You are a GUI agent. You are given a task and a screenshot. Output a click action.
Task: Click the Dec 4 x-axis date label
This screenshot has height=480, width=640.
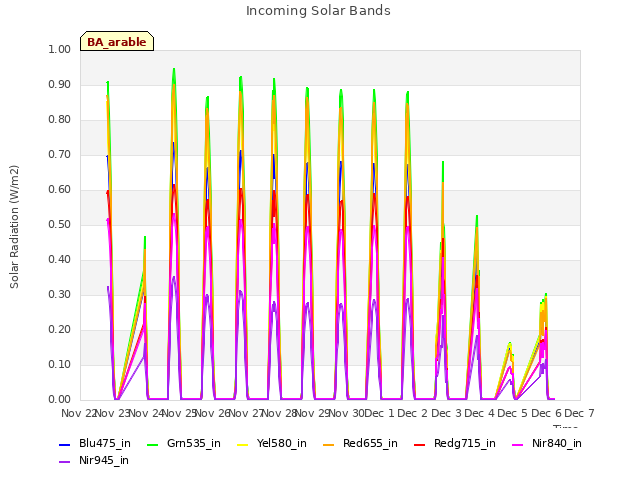point(480,413)
